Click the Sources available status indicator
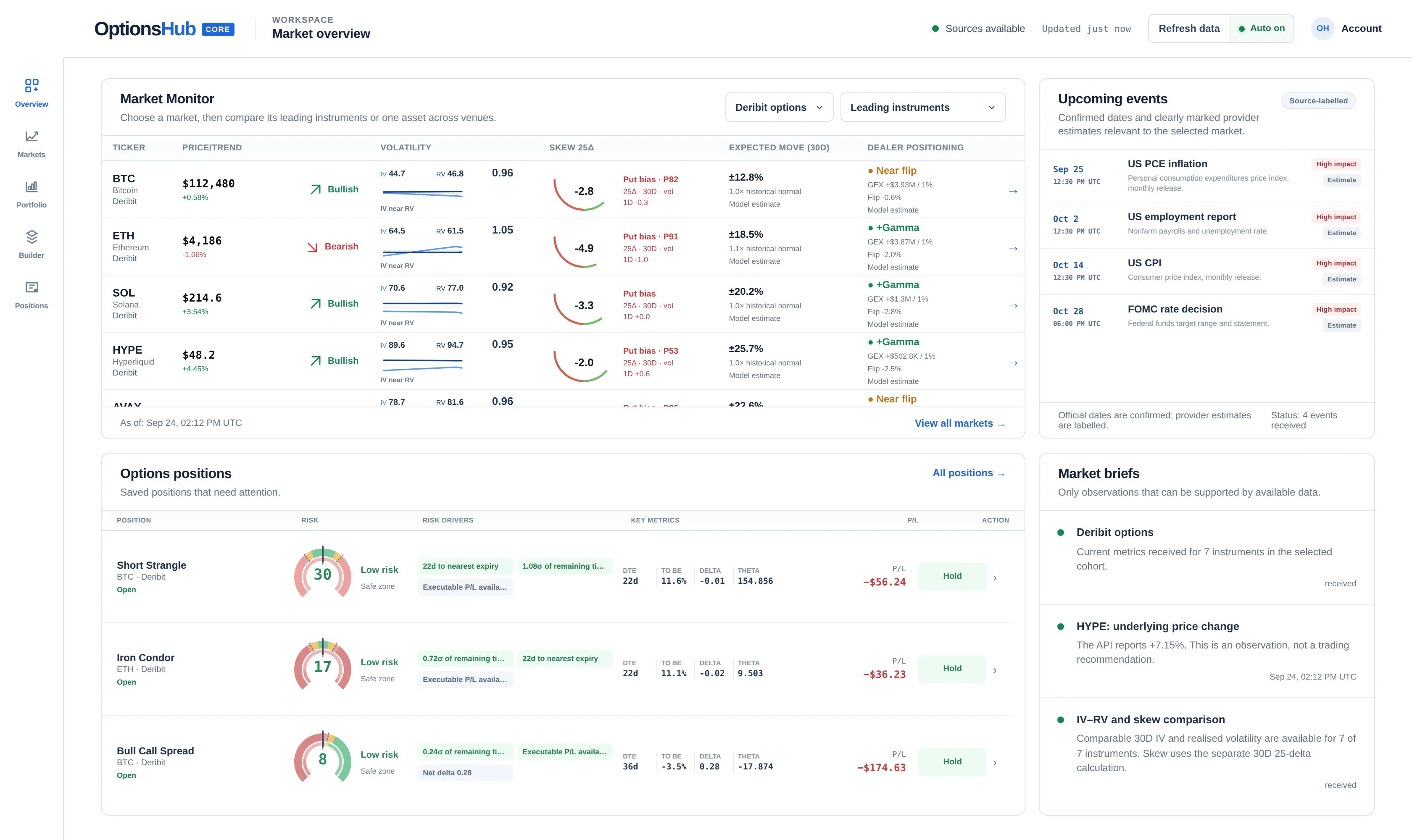 [978, 28]
